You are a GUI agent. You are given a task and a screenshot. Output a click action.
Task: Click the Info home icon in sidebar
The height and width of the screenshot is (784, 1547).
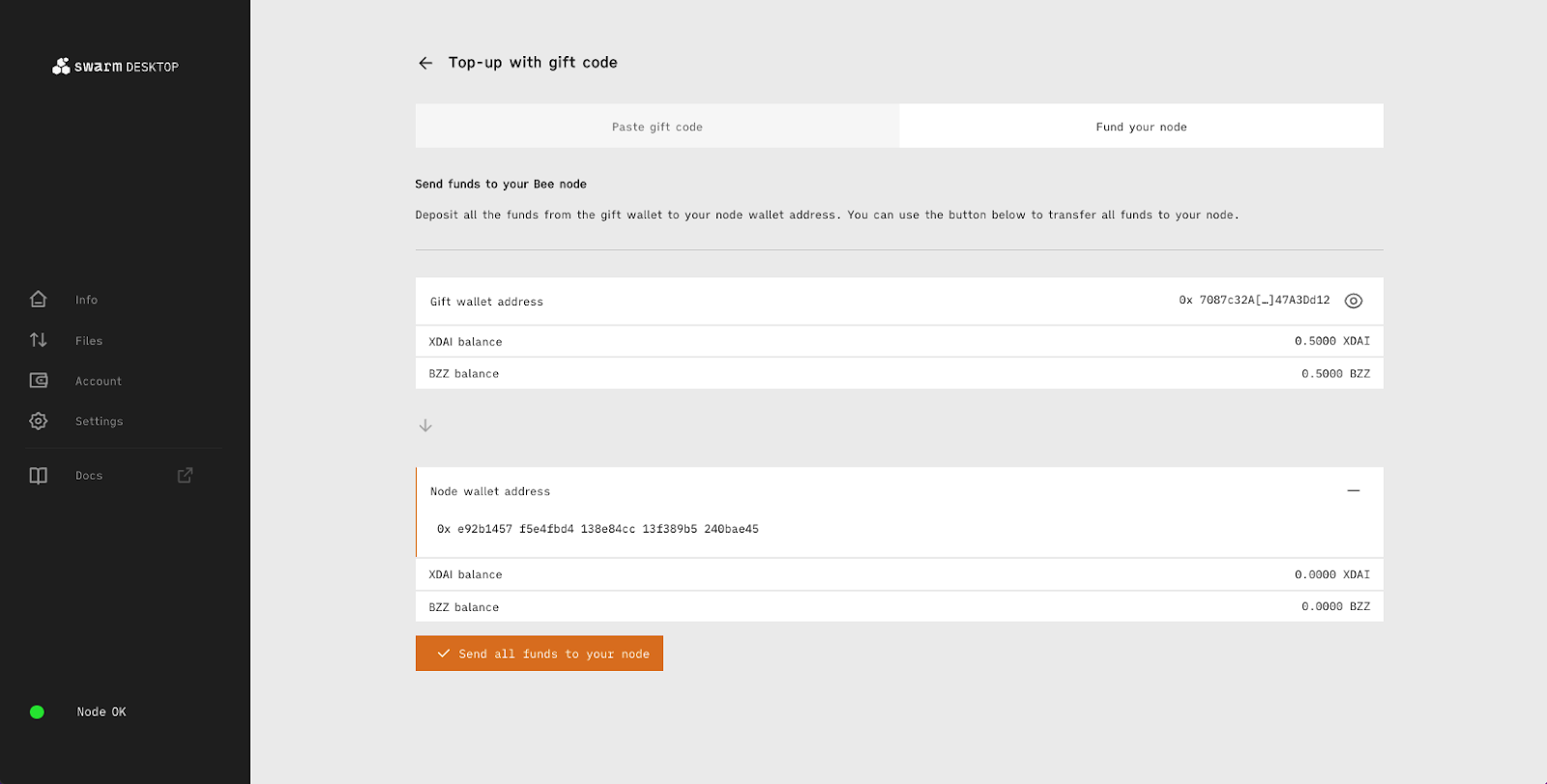click(39, 300)
